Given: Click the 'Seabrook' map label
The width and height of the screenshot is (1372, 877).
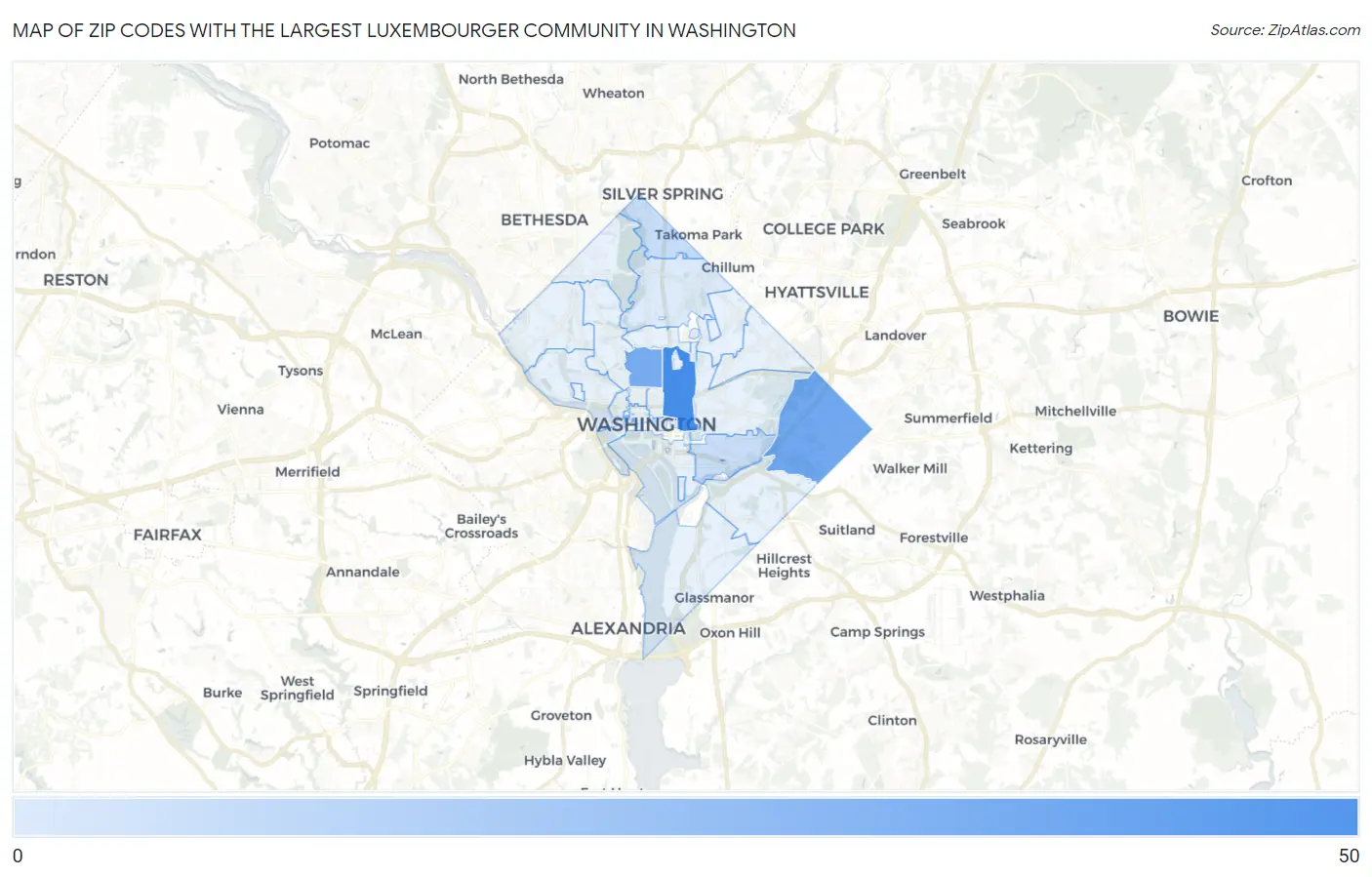Looking at the screenshot, I should [974, 224].
